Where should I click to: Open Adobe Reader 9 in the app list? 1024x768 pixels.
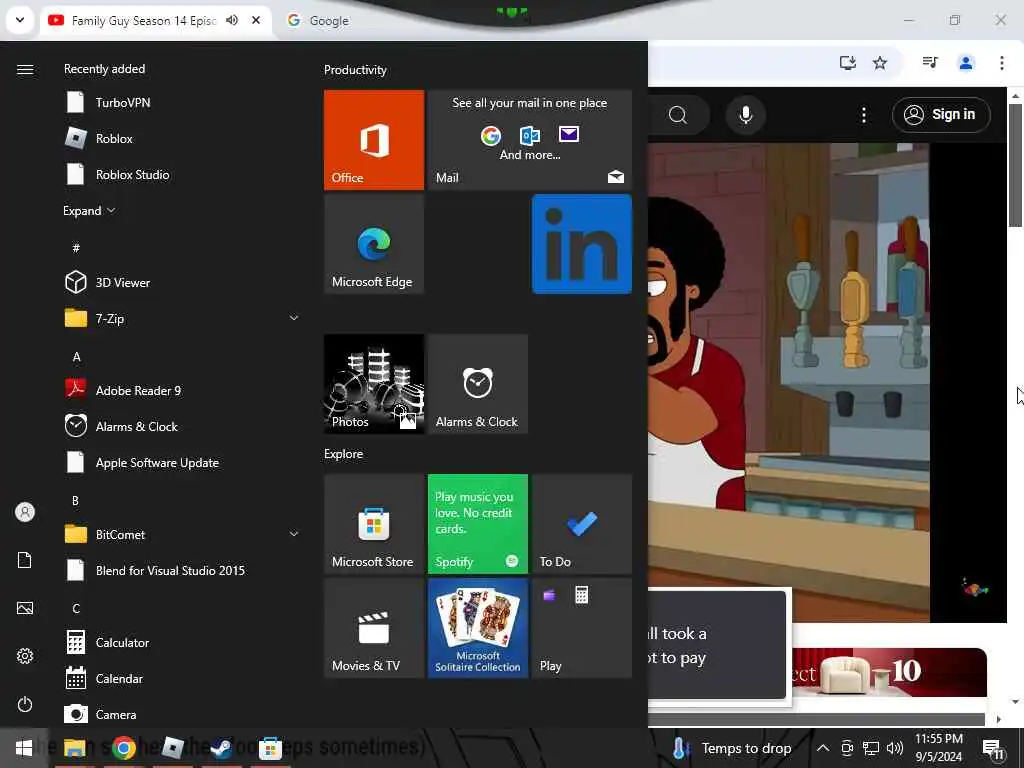click(182, 391)
